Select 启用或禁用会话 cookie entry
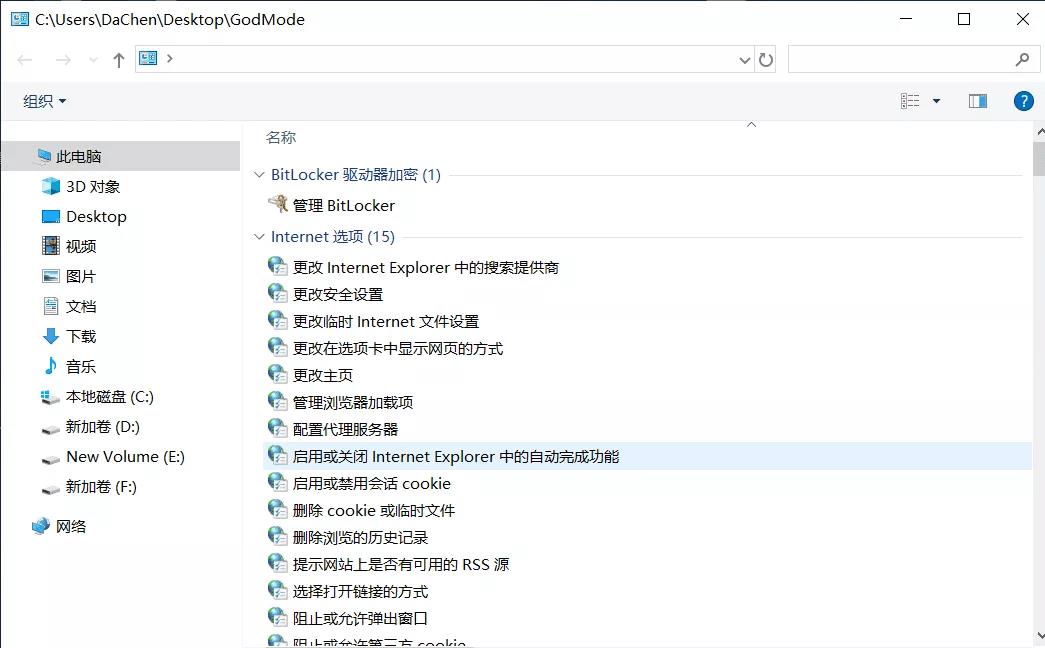Viewport: 1045px width, 648px height. (x=372, y=483)
